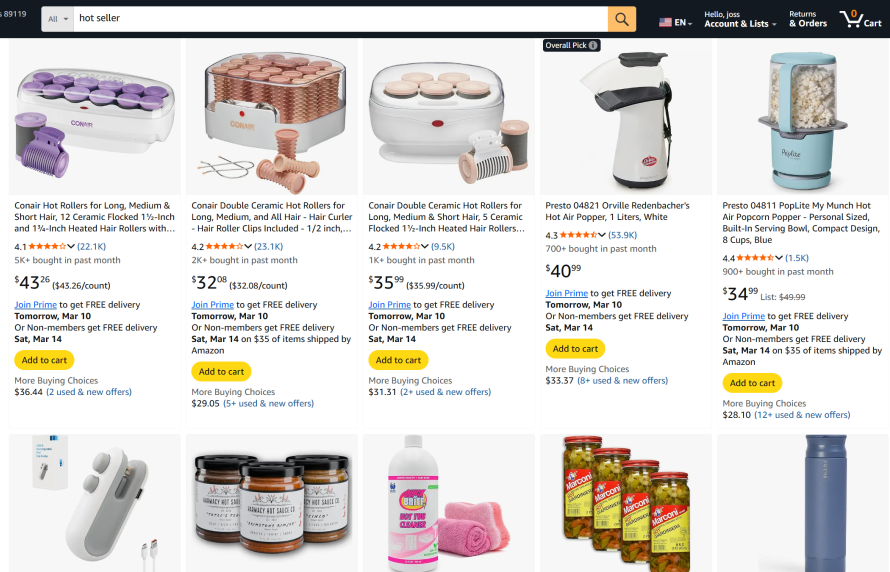The width and height of the screenshot is (890, 572).
Task: Click Join Prime link under $32.08 rollers
Action: tap(212, 305)
